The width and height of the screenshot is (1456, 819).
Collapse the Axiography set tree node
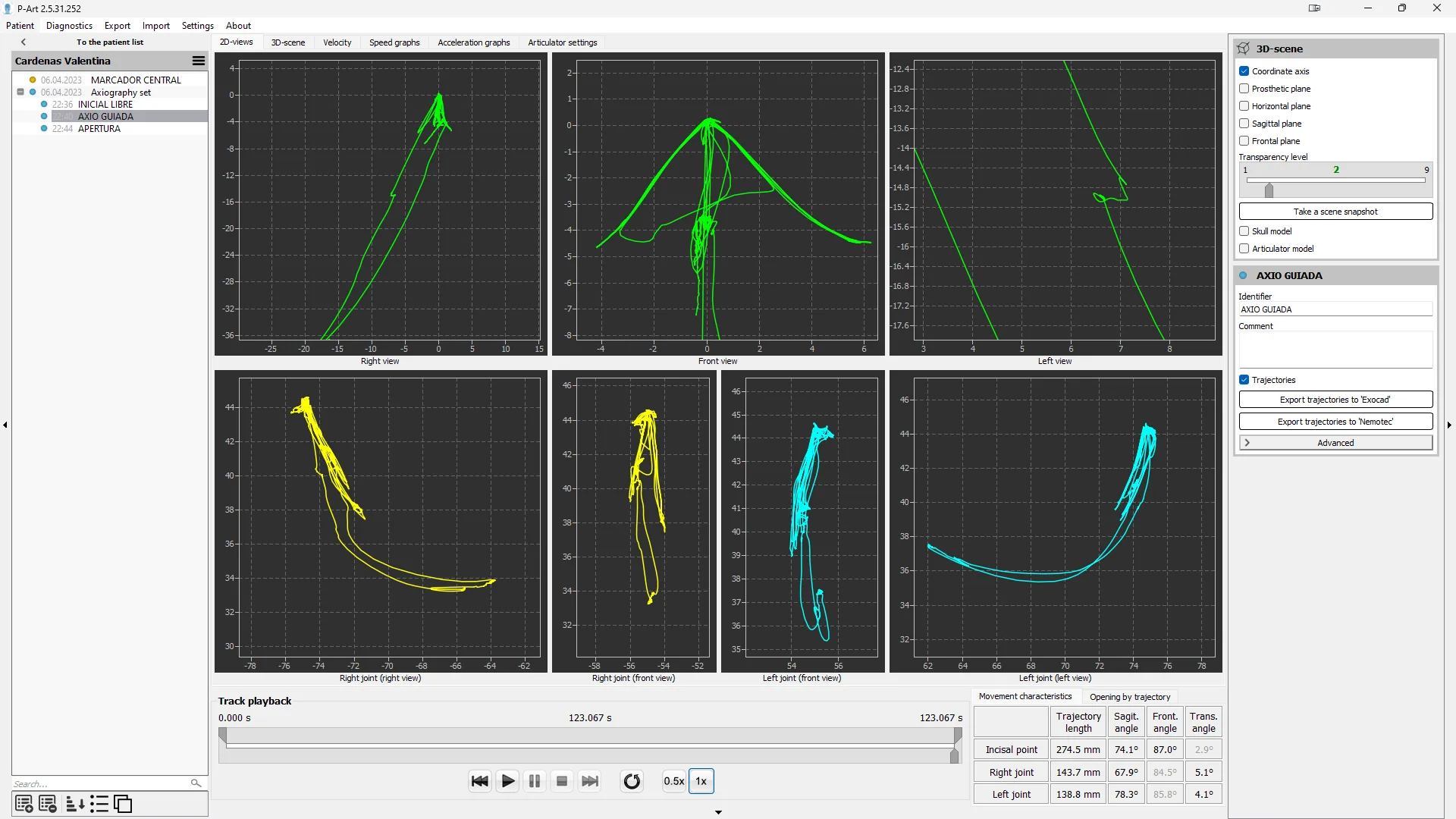click(x=20, y=92)
